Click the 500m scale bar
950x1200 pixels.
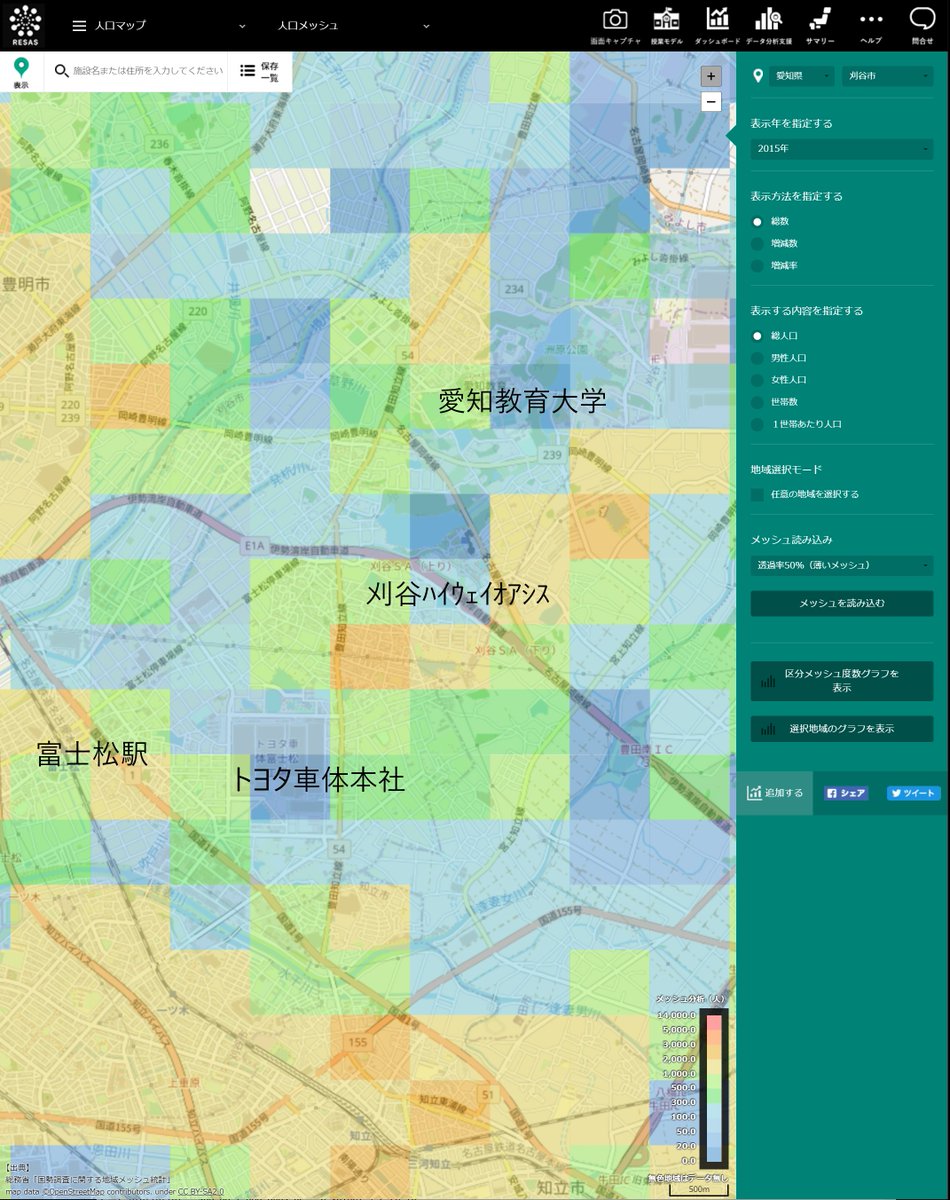pyautogui.click(x=700, y=1190)
